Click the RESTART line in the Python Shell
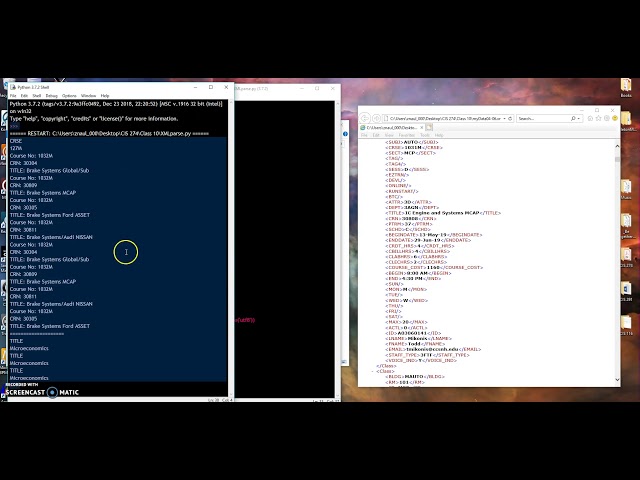This screenshot has height=480, width=640. [x=109, y=133]
